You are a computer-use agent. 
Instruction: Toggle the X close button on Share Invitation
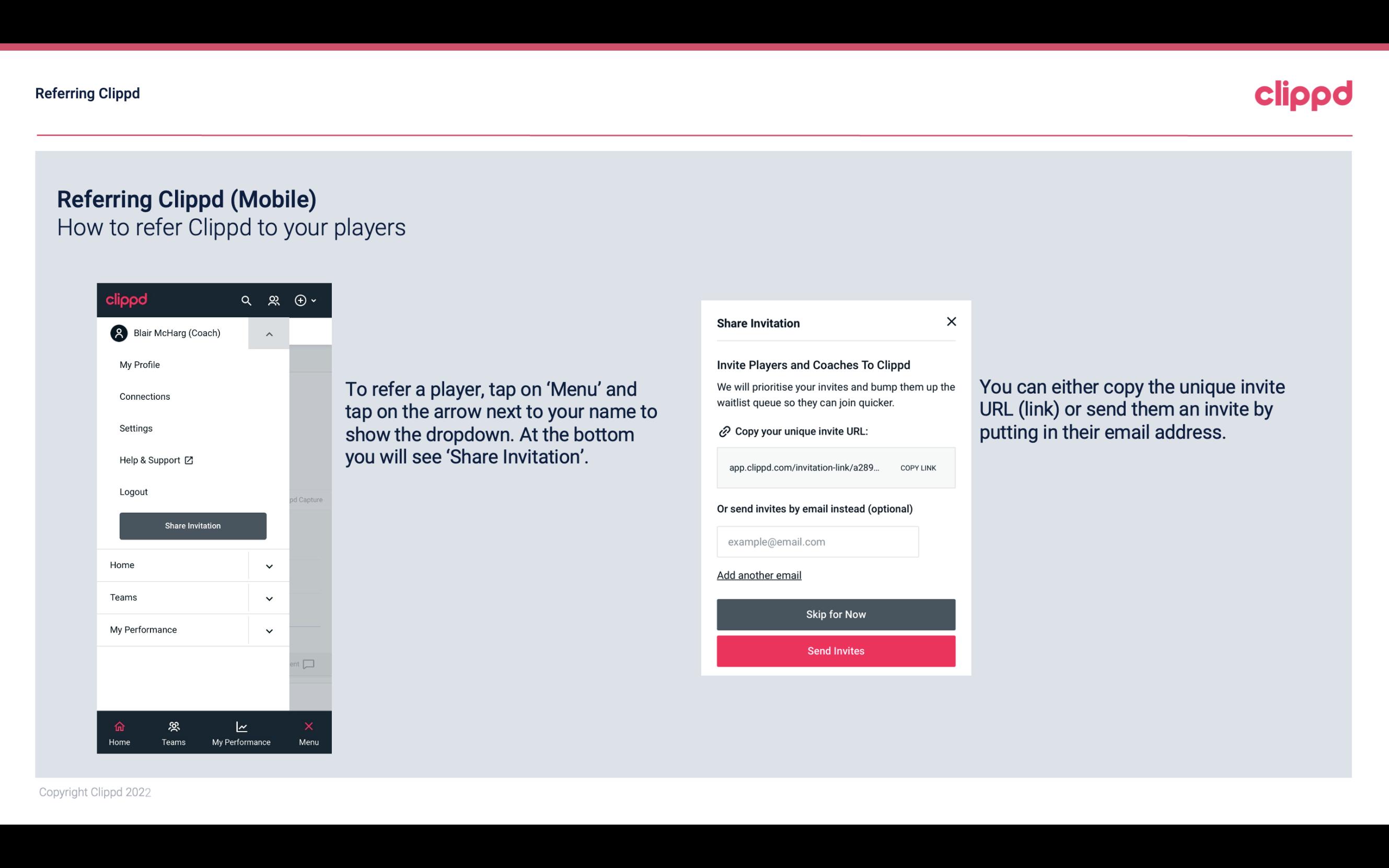pos(951,321)
